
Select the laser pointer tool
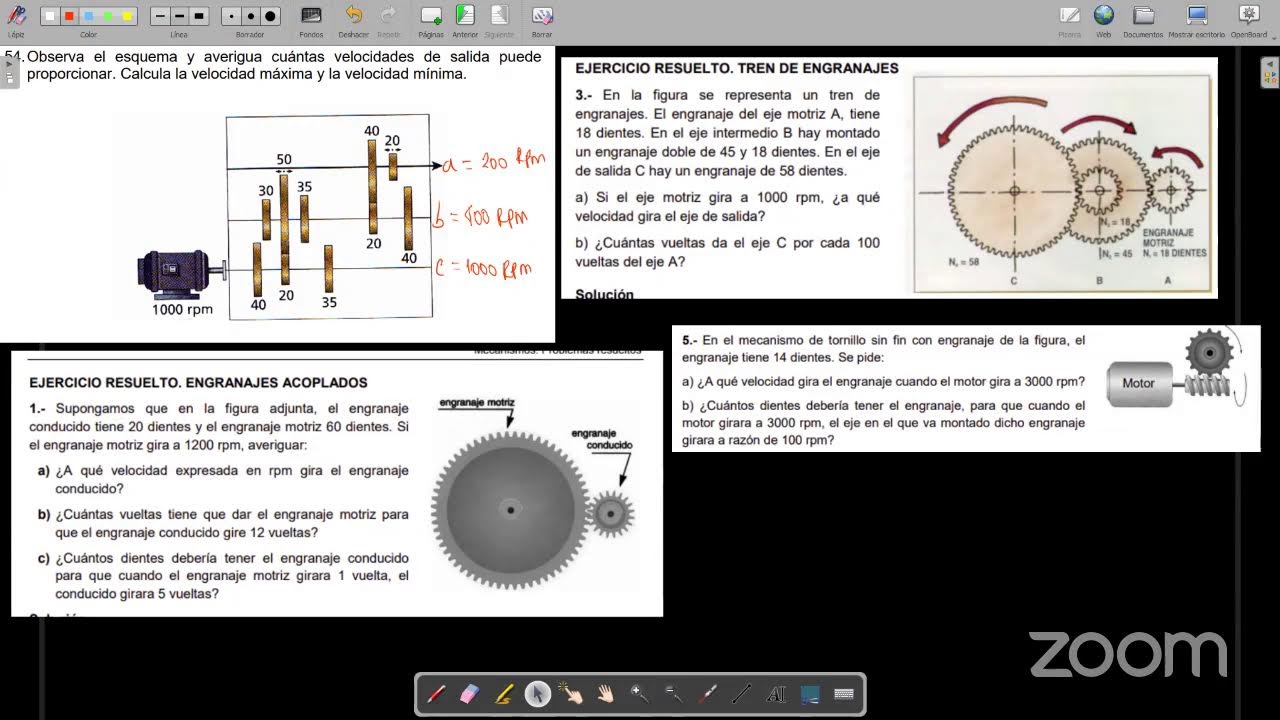pyautogui.click(x=708, y=694)
